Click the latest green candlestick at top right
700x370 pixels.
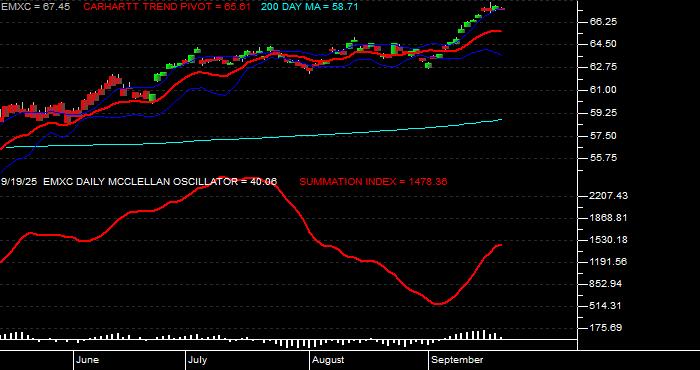(495, 7)
